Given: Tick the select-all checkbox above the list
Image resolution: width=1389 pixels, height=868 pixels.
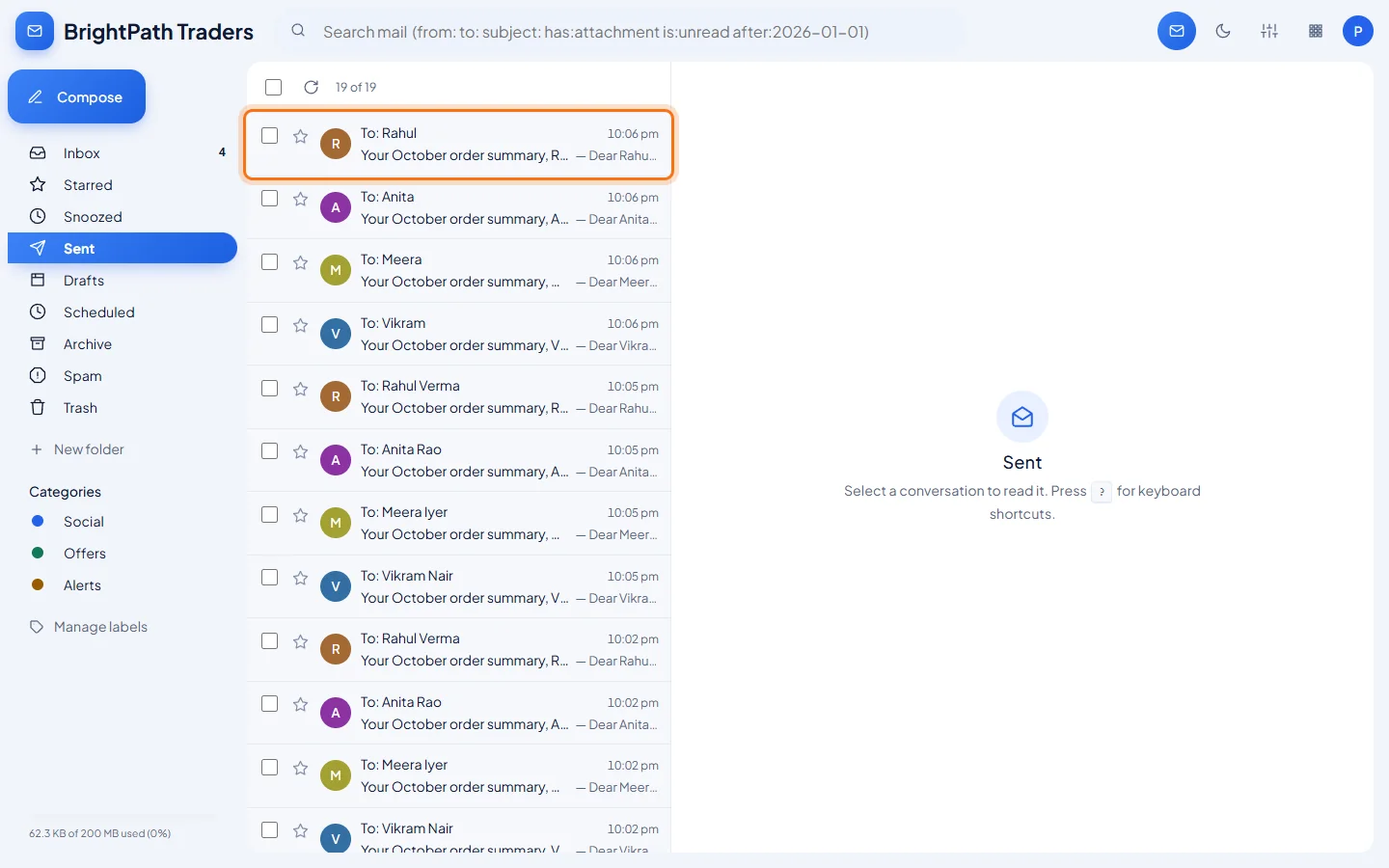Looking at the screenshot, I should coord(274,87).
